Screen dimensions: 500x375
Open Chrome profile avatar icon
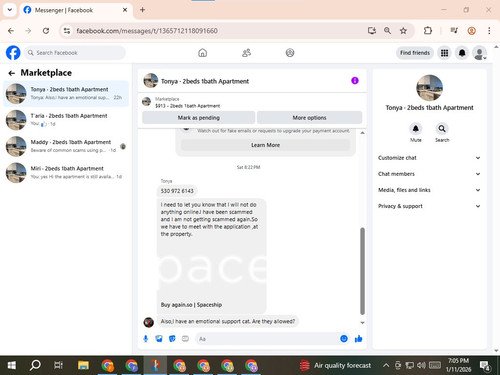click(471, 31)
